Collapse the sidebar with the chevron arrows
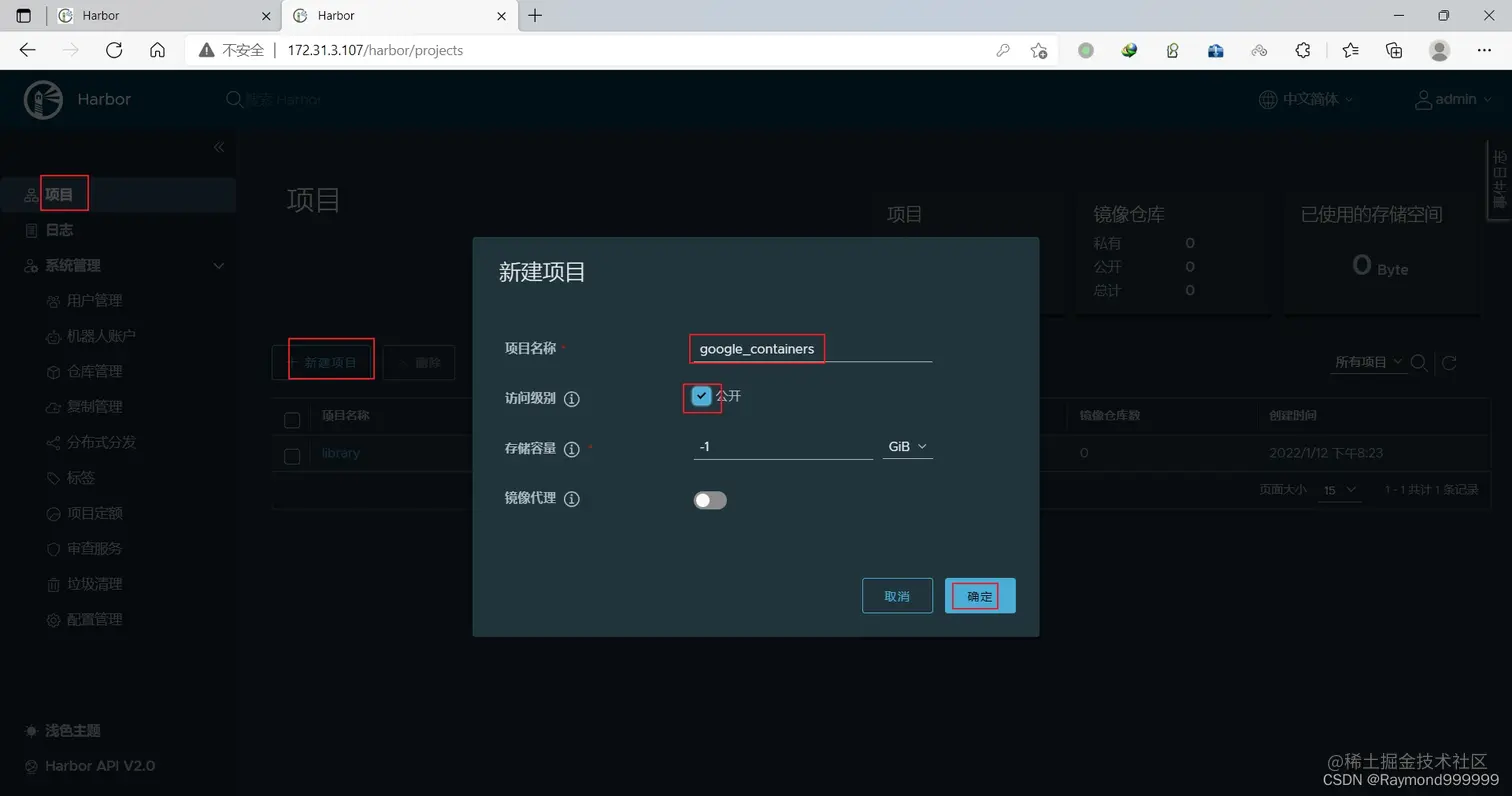The width and height of the screenshot is (1512, 796). pyautogui.click(x=219, y=146)
